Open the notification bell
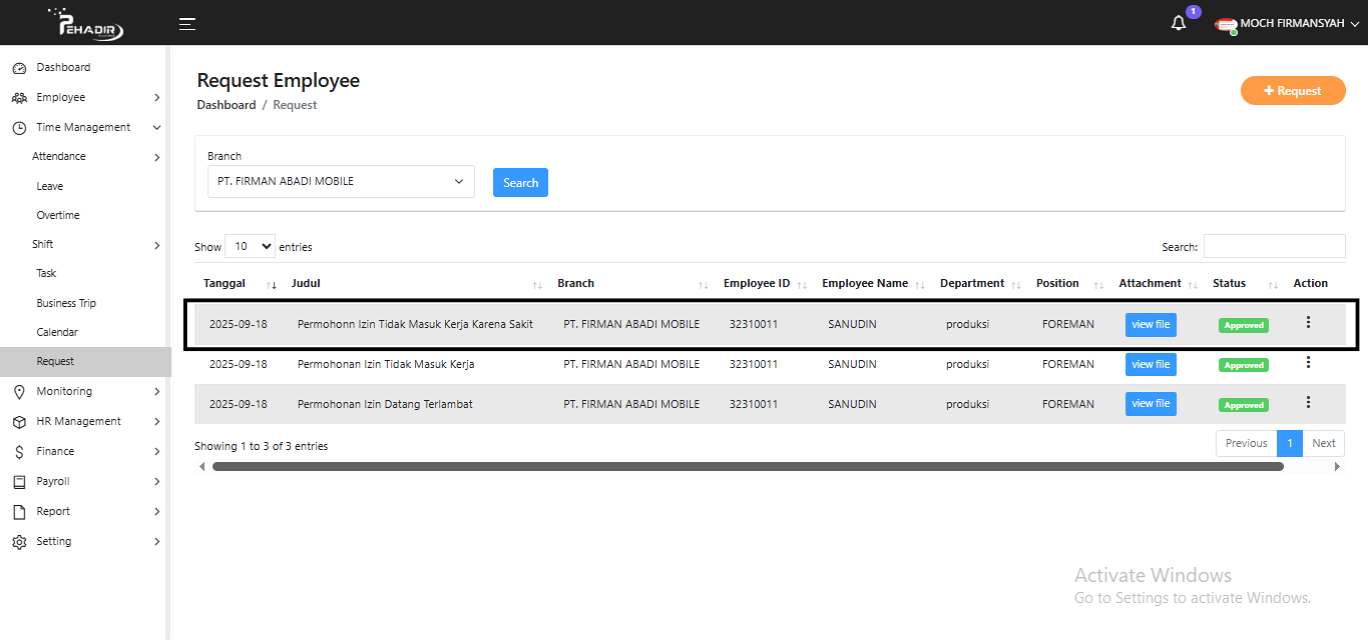 tap(1178, 23)
